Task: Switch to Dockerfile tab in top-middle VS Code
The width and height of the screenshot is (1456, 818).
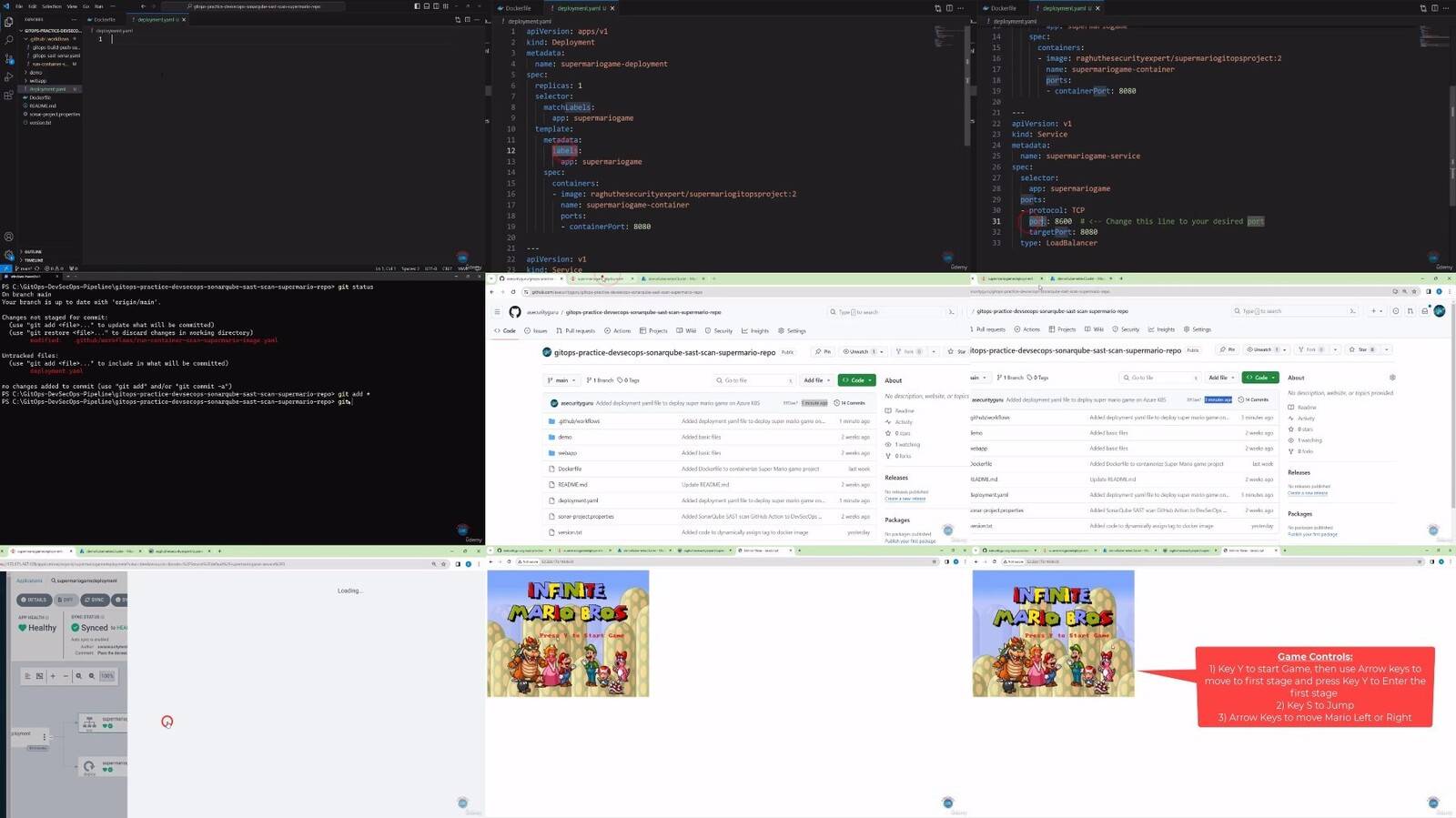Action: coord(518,8)
